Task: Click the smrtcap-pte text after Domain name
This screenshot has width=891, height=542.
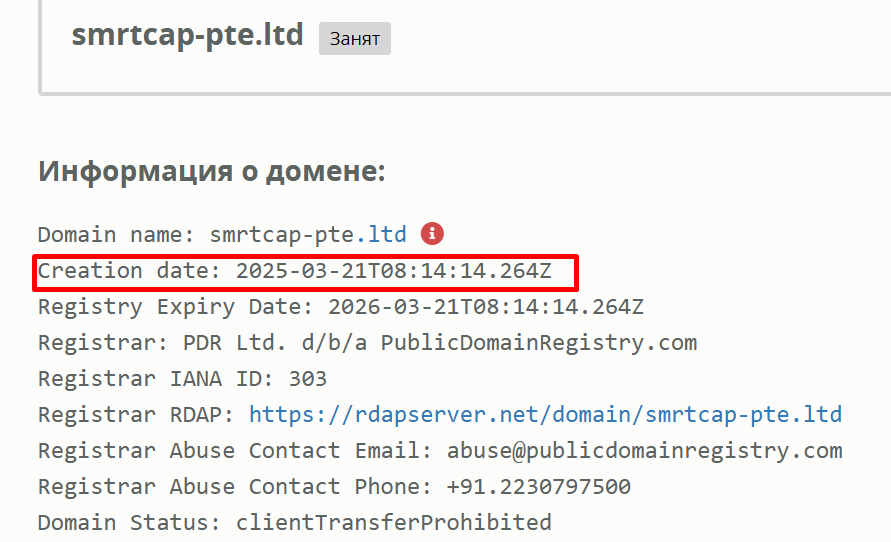Action: (282, 235)
